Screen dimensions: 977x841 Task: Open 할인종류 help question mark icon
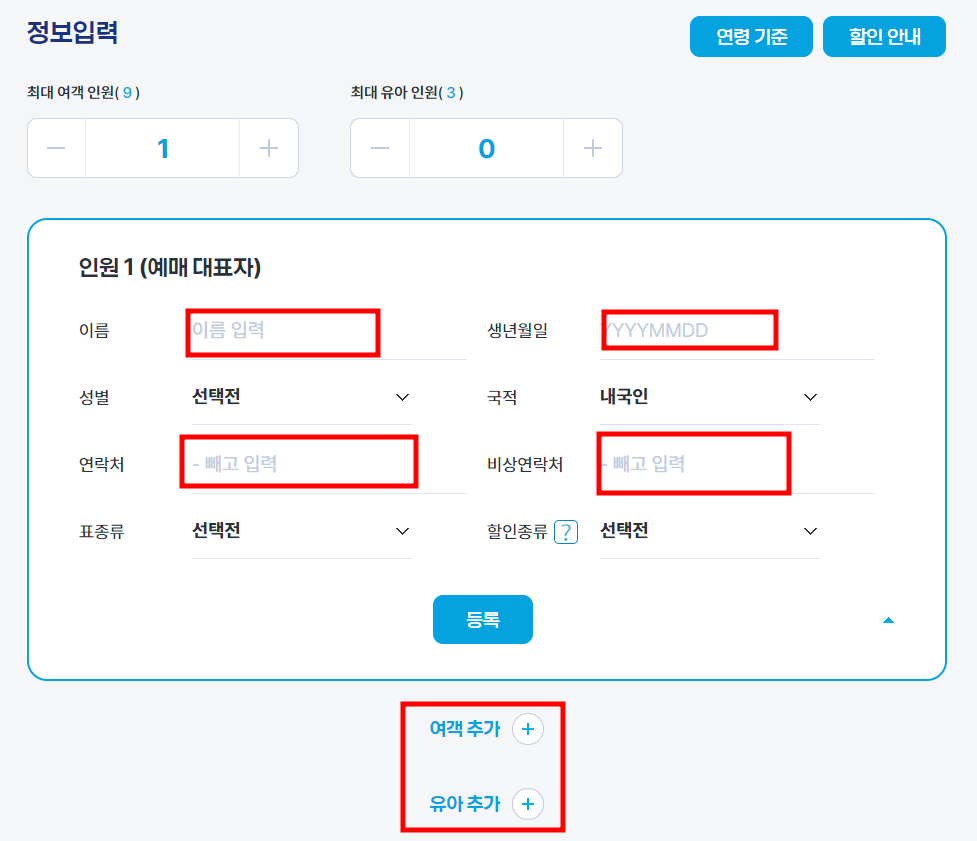click(x=566, y=531)
